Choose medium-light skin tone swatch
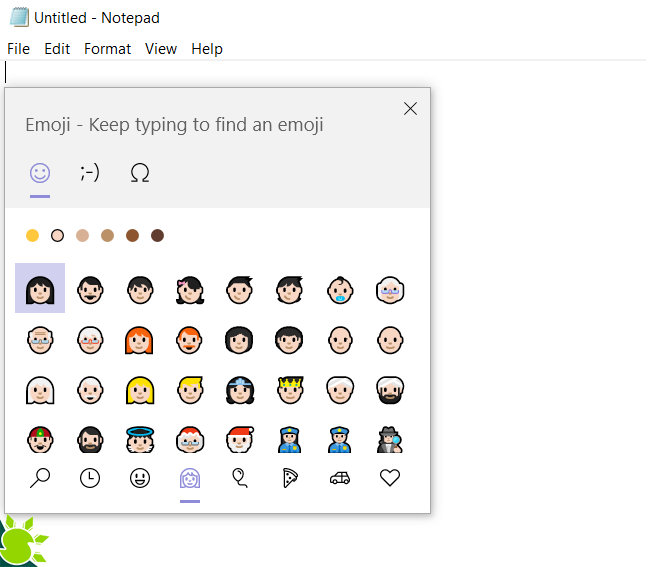Screen dimensions: 666x567 tap(82, 235)
